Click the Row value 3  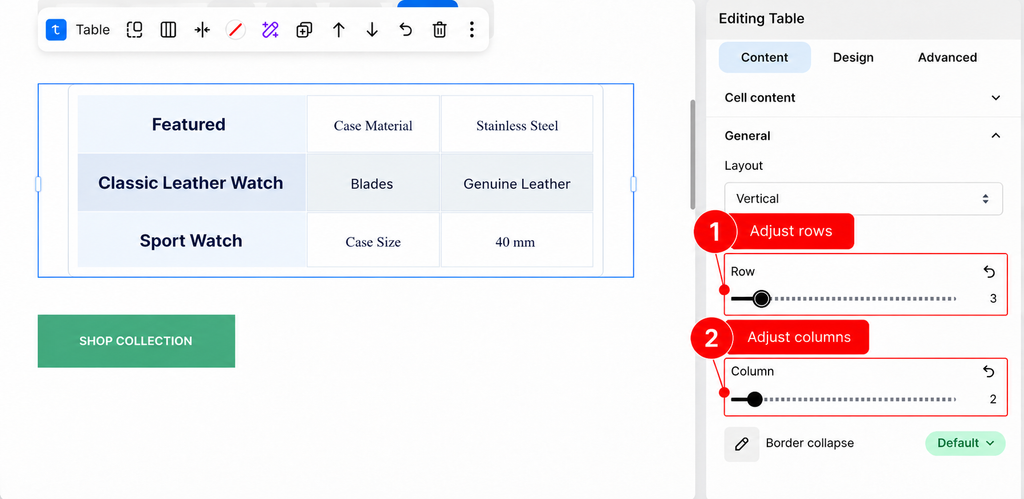pos(993,299)
